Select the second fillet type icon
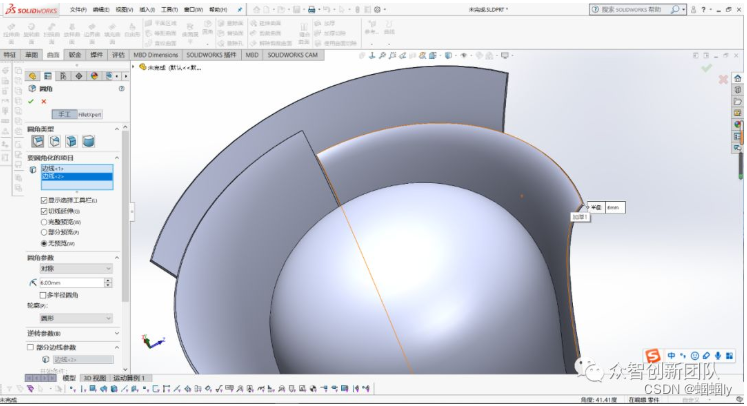This screenshot has height=406, width=747. pyautogui.click(x=53, y=142)
